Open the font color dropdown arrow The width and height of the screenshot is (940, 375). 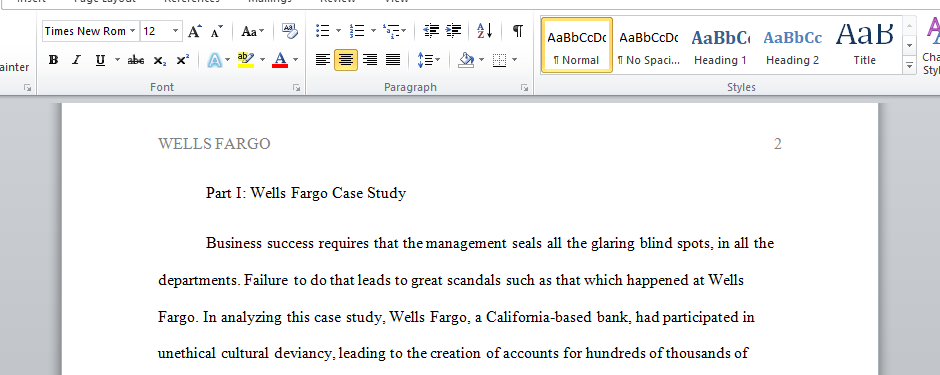295,60
